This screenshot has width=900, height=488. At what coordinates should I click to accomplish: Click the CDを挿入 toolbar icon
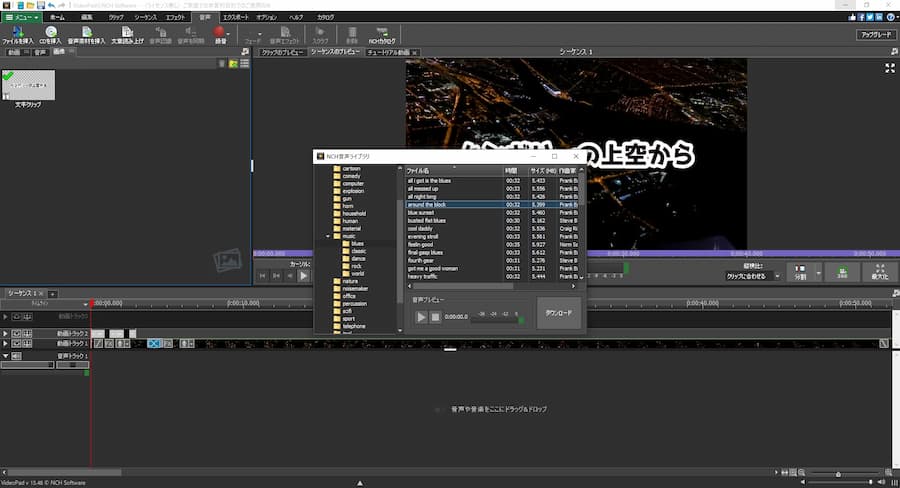[51, 32]
